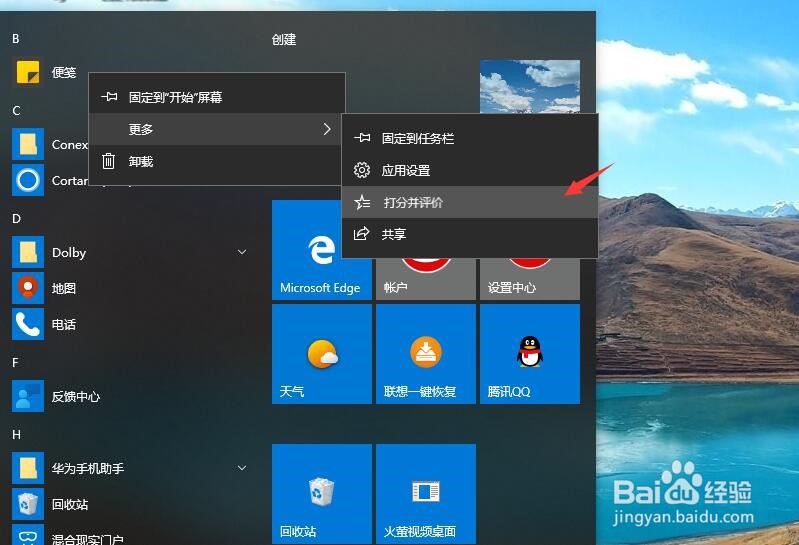Screen dimensions: 799x545
Task: Select 卸载 to uninstall the app
Action: click(217, 161)
